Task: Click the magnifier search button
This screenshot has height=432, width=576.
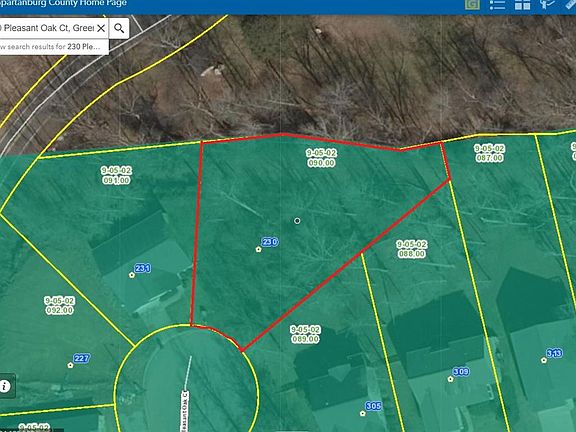Action: (x=119, y=28)
